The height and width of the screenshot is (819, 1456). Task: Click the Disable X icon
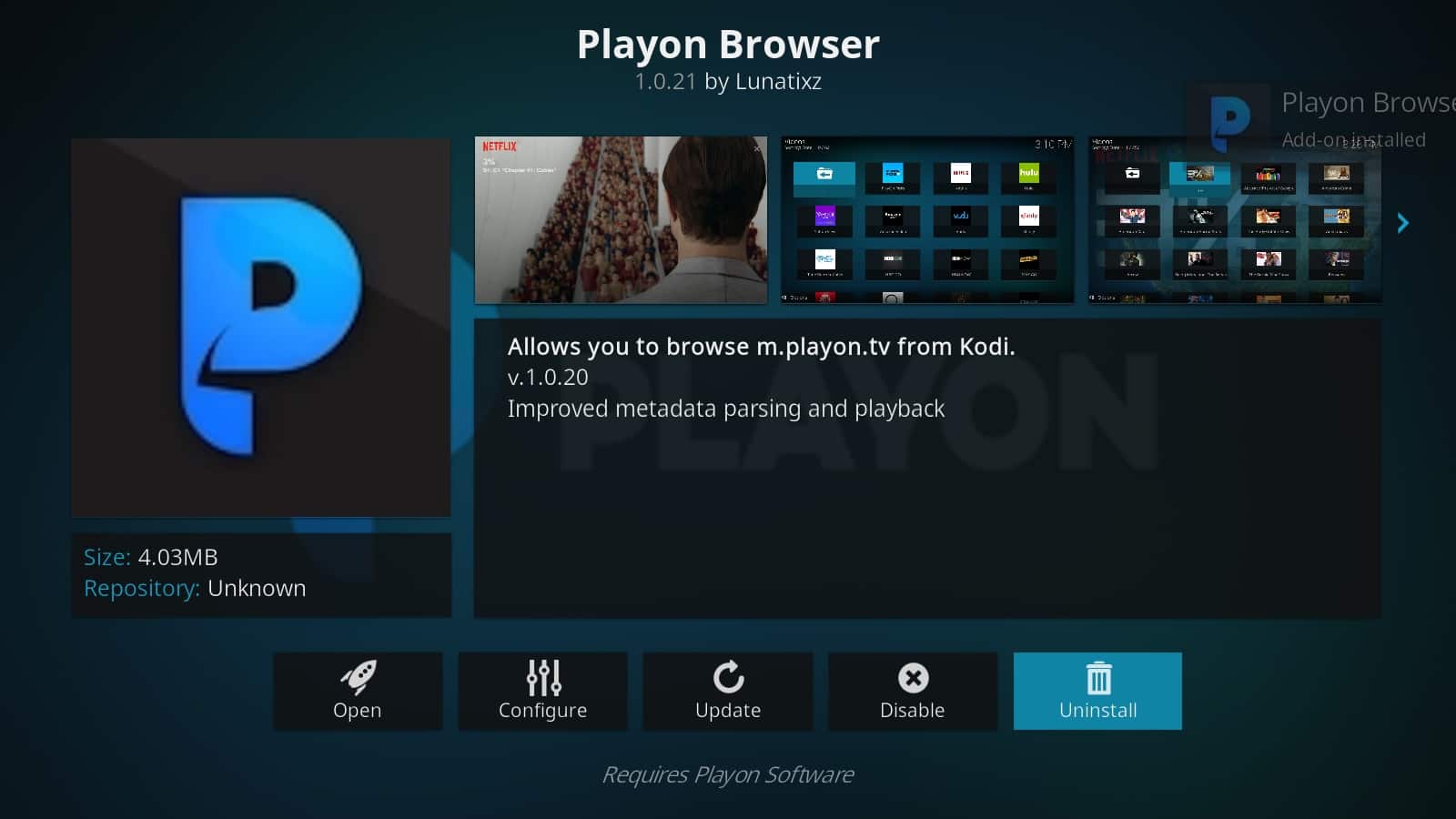point(913,678)
